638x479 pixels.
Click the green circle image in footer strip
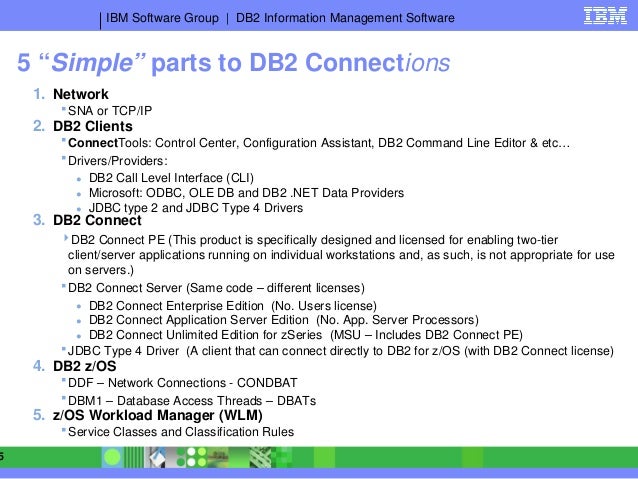112,457
